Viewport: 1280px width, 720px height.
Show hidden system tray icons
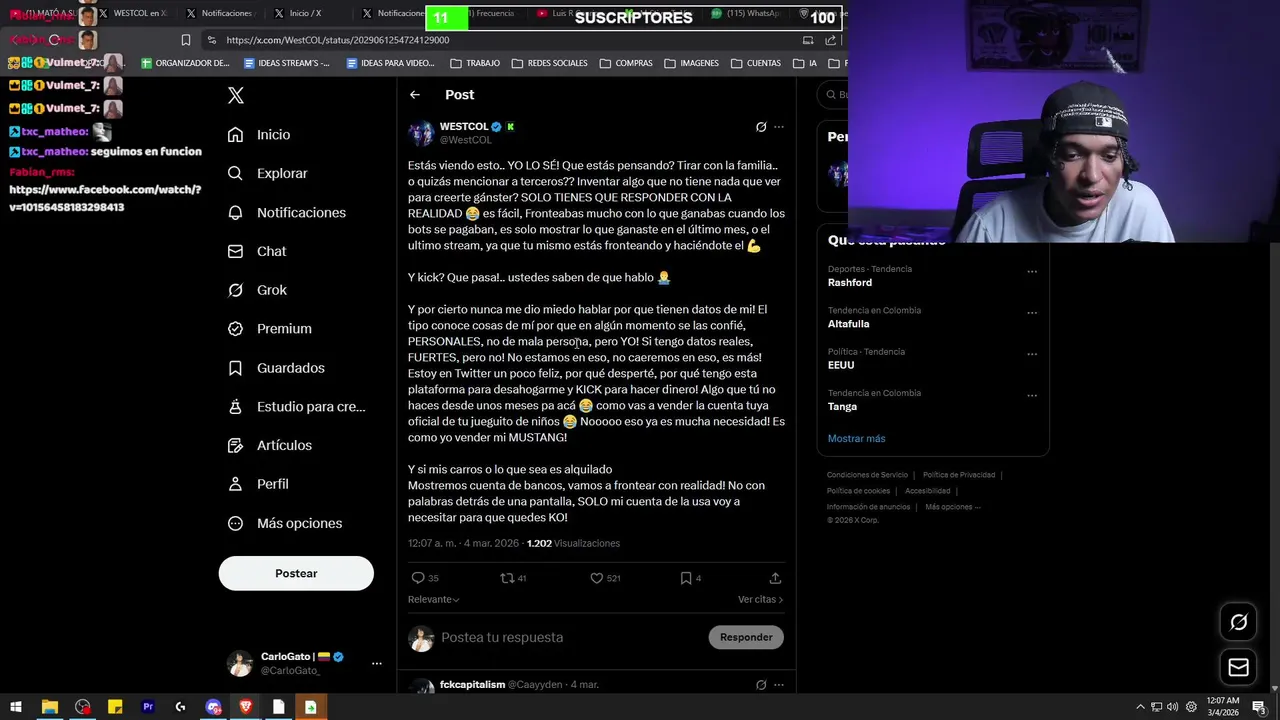1140,707
